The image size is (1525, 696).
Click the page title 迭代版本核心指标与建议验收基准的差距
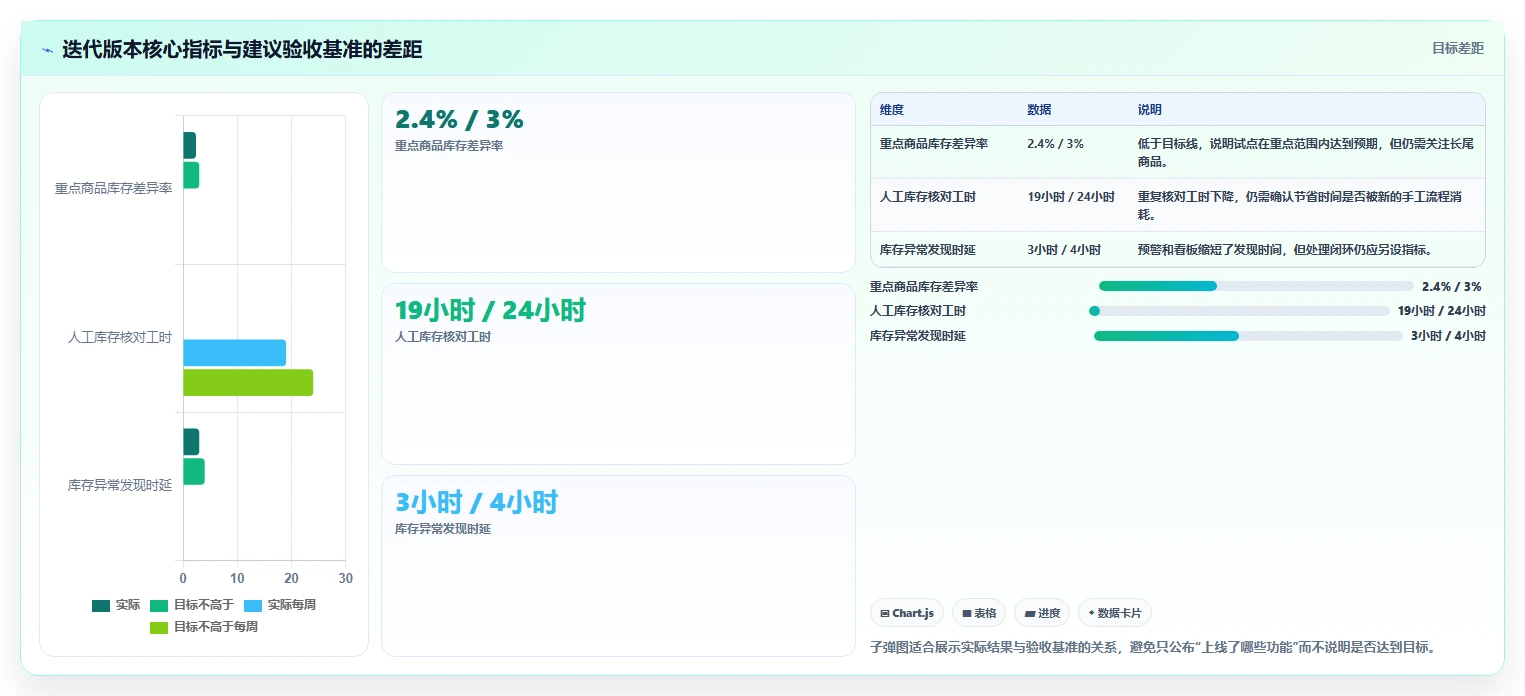click(242, 49)
